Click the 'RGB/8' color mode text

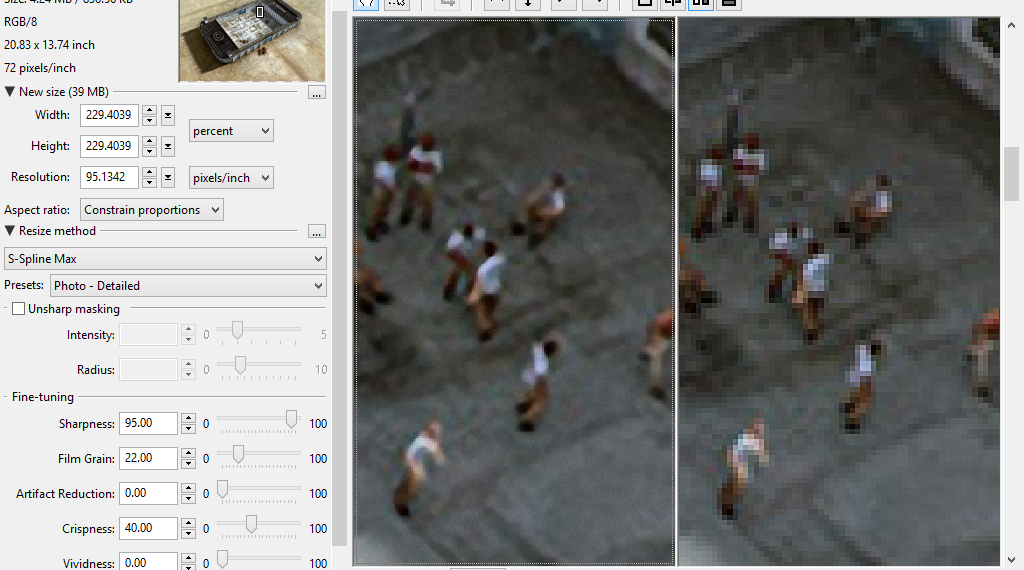(21, 22)
